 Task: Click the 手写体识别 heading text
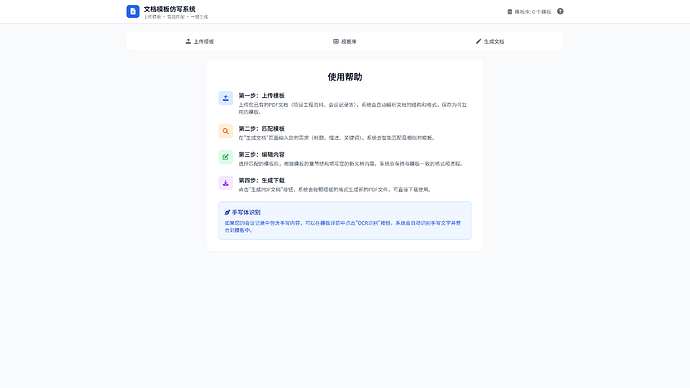click(246, 212)
